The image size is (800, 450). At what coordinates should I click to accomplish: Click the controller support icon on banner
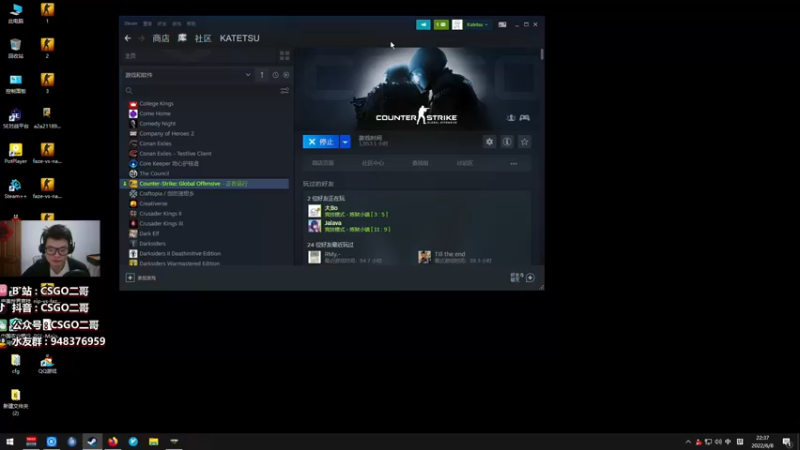524,118
